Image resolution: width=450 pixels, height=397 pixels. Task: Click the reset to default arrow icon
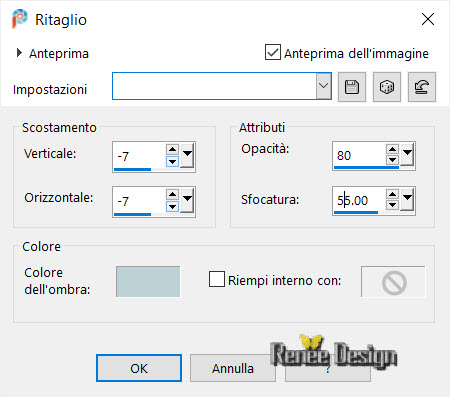pos(422,87)
